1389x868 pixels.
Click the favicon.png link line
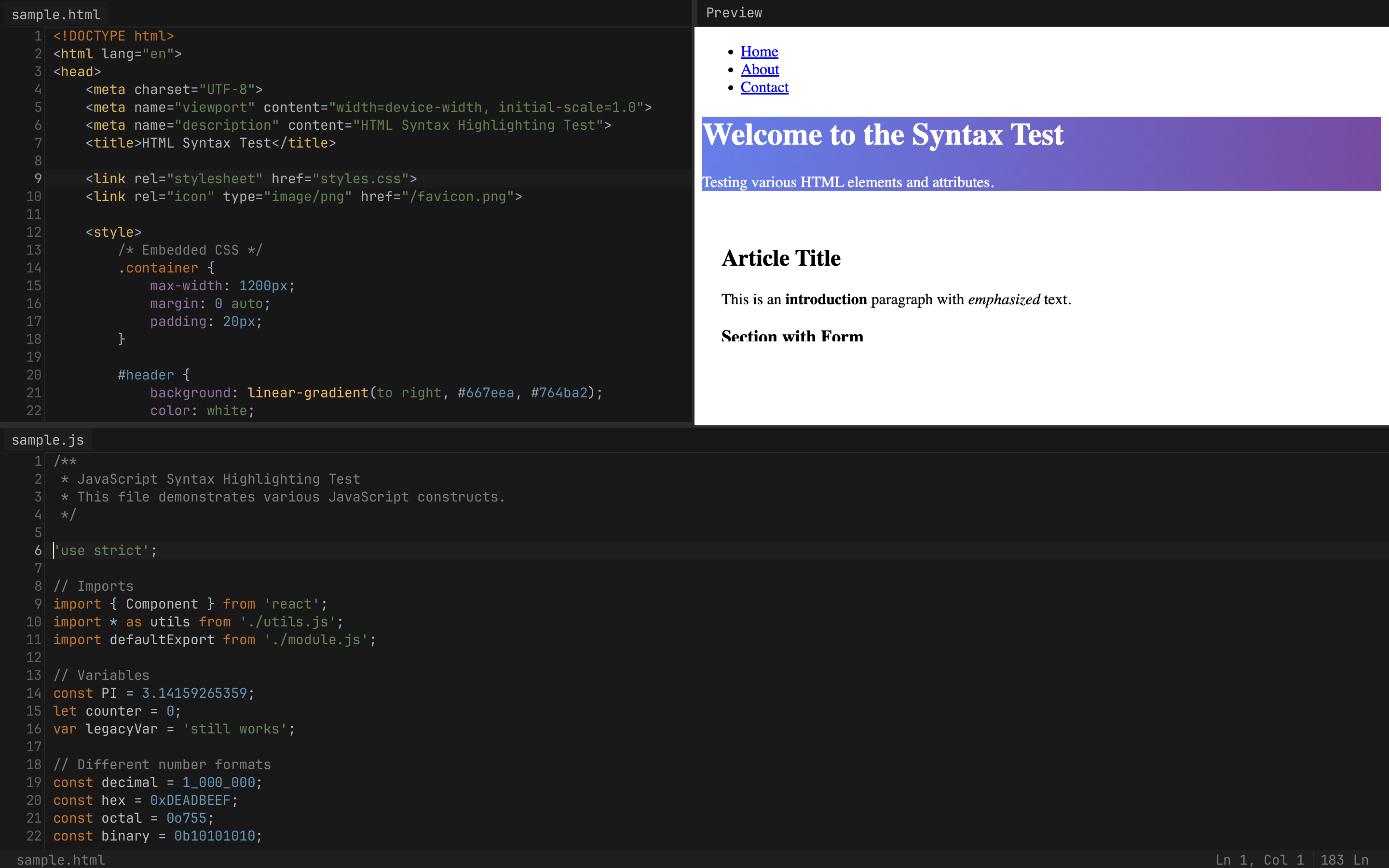pos(304,196)
